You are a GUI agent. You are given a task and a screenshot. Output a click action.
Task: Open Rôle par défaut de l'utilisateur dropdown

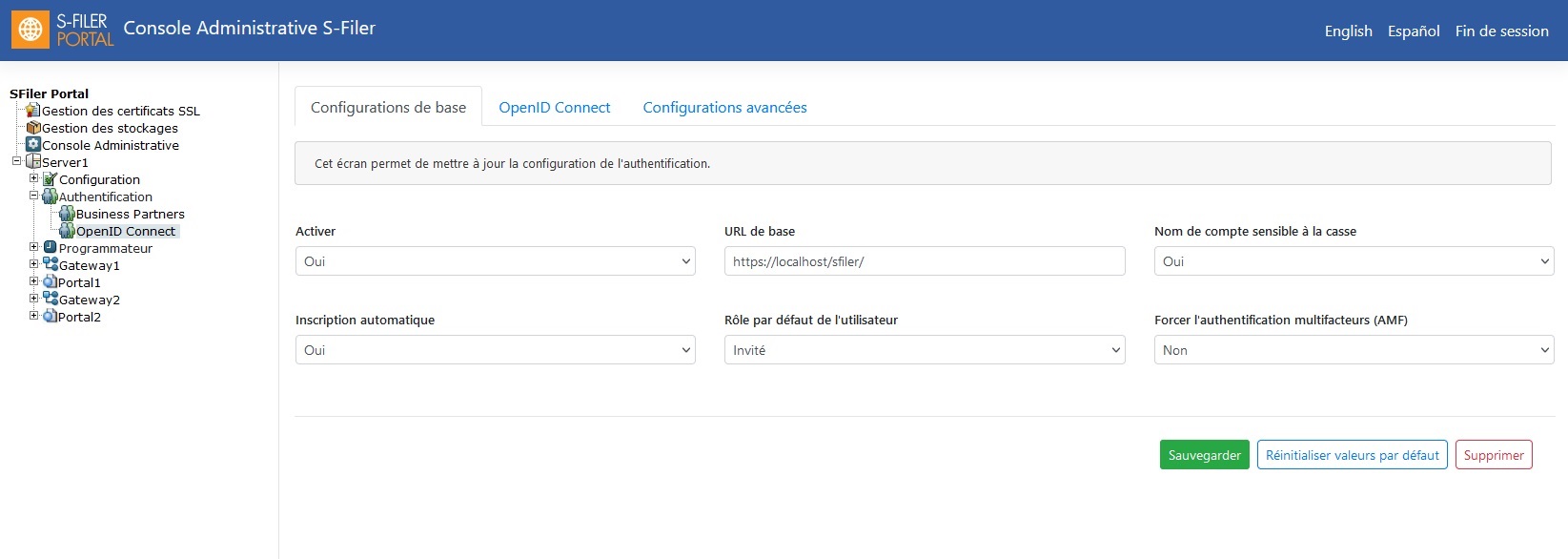(925, 350)
